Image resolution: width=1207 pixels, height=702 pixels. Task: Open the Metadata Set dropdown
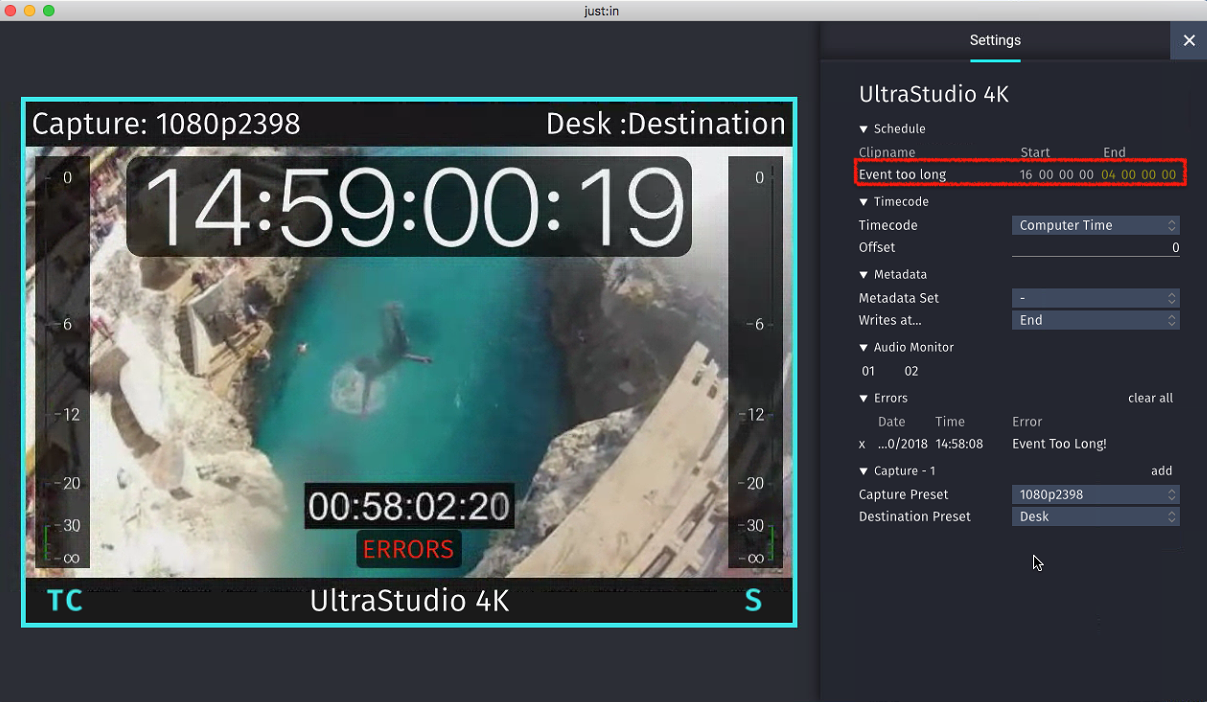[1096, 298]
